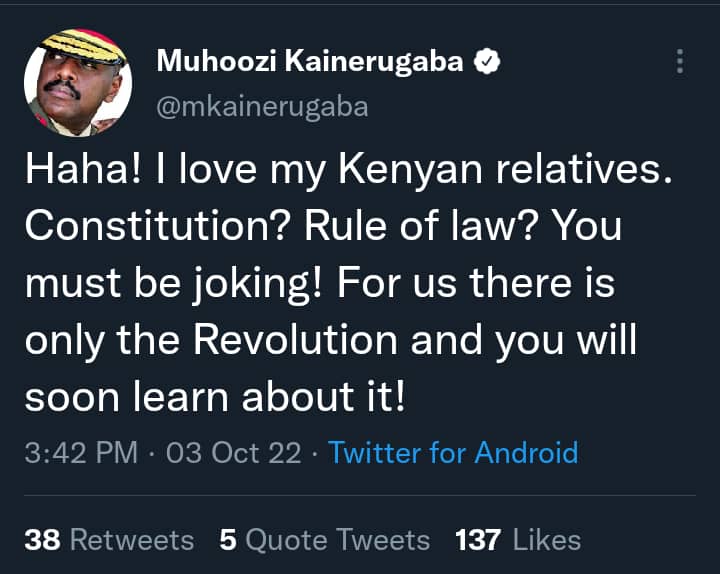This screenshot has width=720, height=574.
Task: Click the verified checkmark badge
Action: click(486, 62)
